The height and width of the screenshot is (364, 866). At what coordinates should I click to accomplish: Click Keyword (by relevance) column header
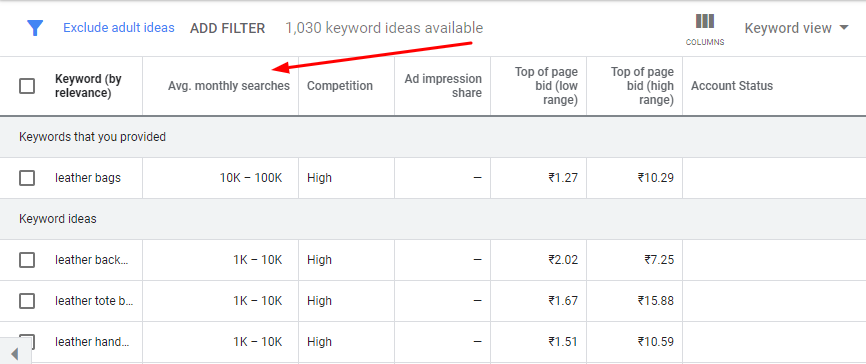point(88,86)
